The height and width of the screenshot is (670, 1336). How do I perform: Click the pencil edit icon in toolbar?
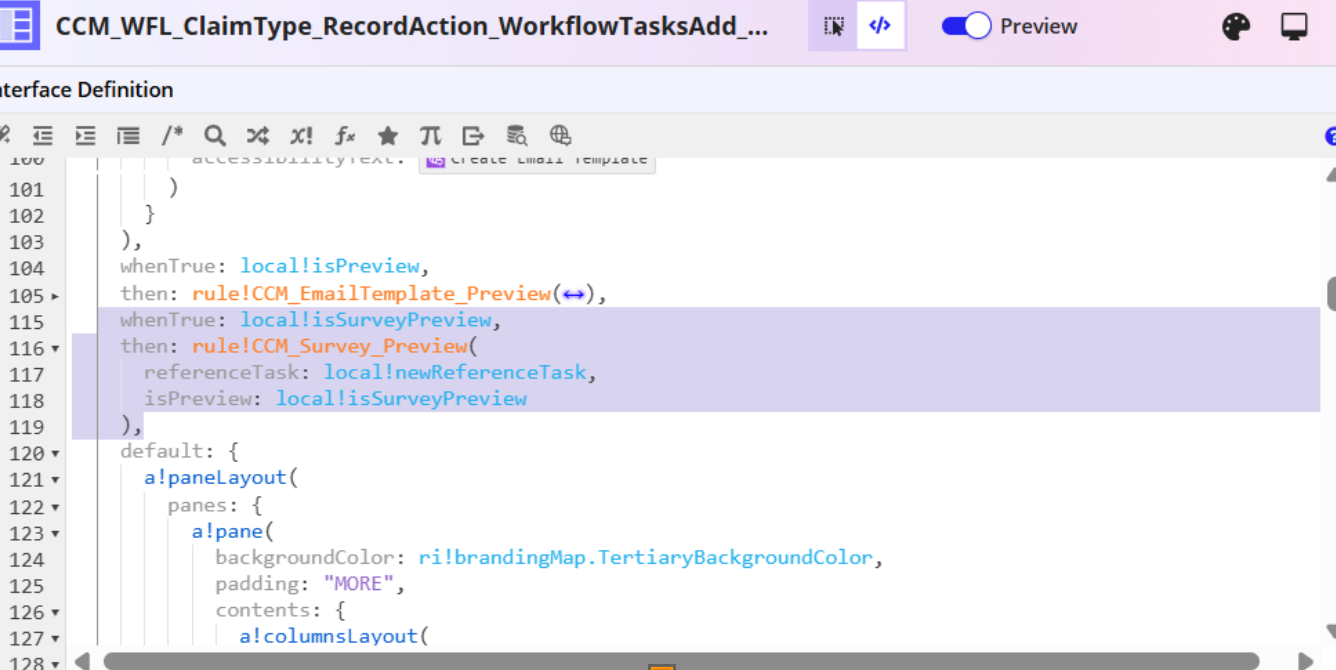3,135
